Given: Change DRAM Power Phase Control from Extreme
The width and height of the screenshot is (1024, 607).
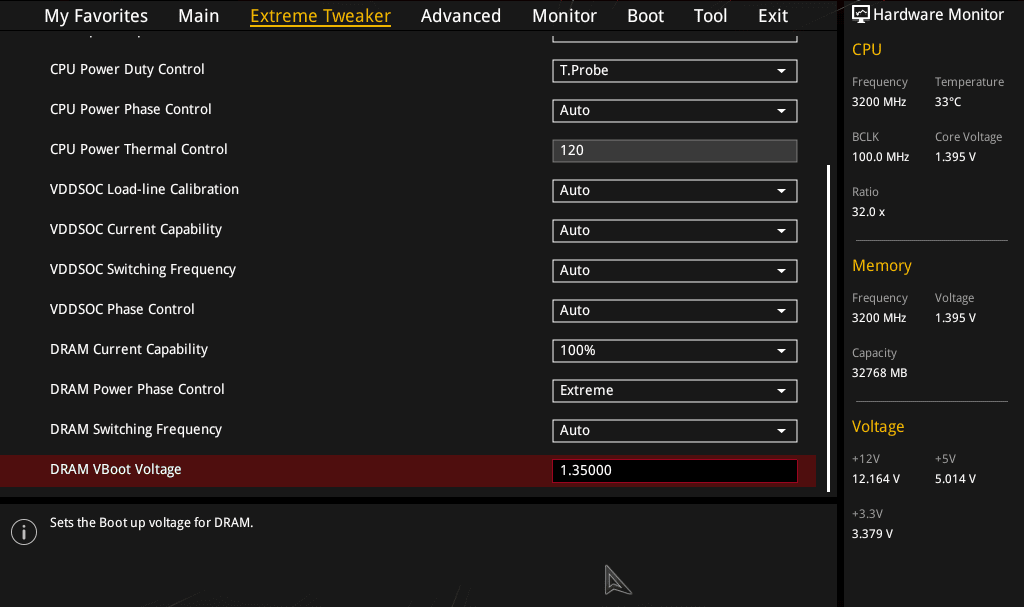Looking at the screenshot, I should [674, 391].
